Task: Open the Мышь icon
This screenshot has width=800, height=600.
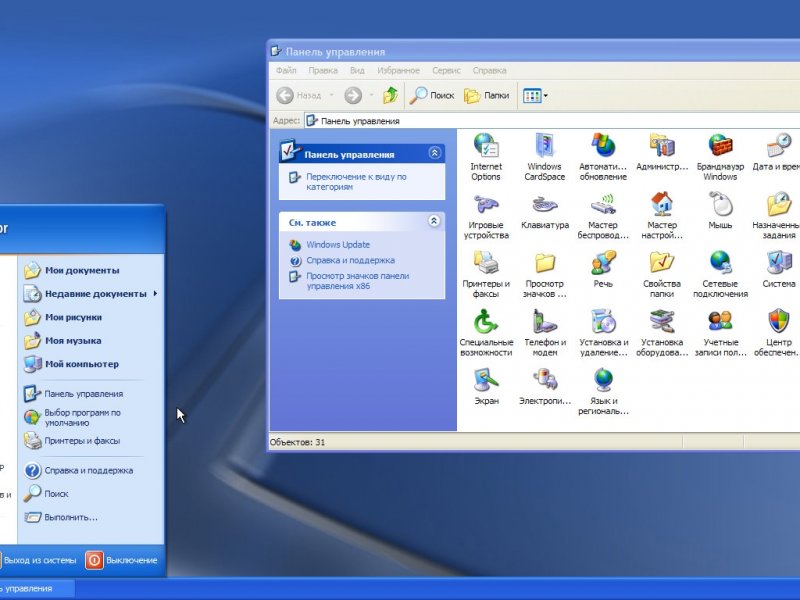Action: [720, 211]
